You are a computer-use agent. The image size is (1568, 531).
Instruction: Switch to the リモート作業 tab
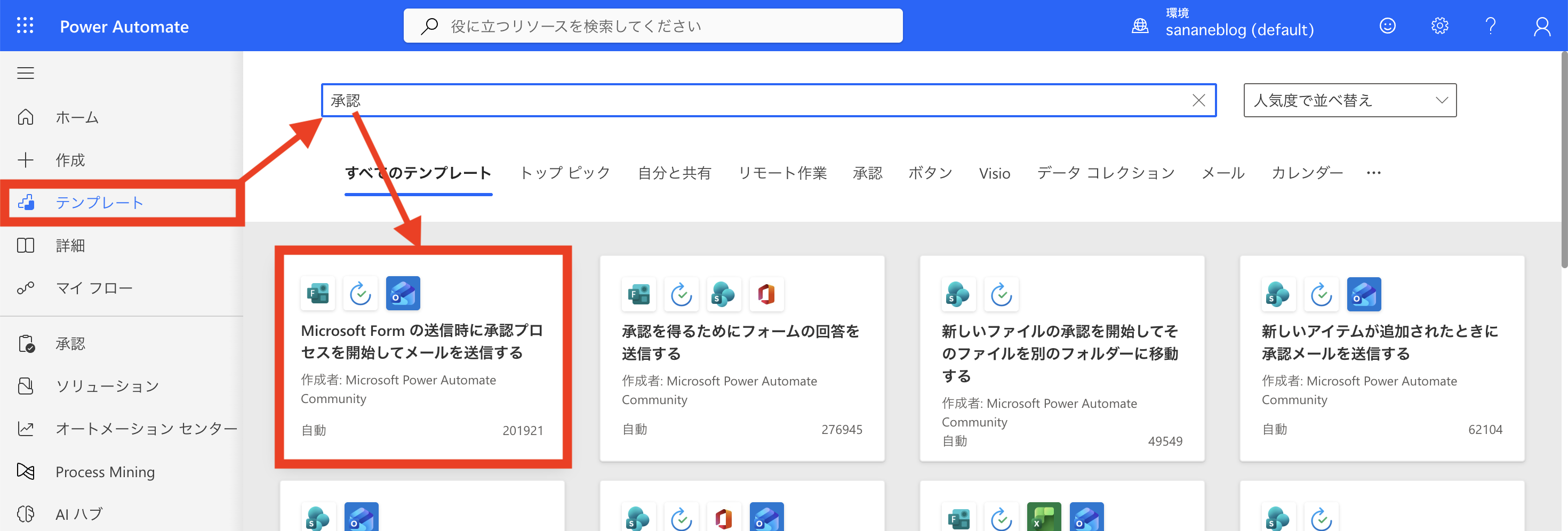point(782,173)
